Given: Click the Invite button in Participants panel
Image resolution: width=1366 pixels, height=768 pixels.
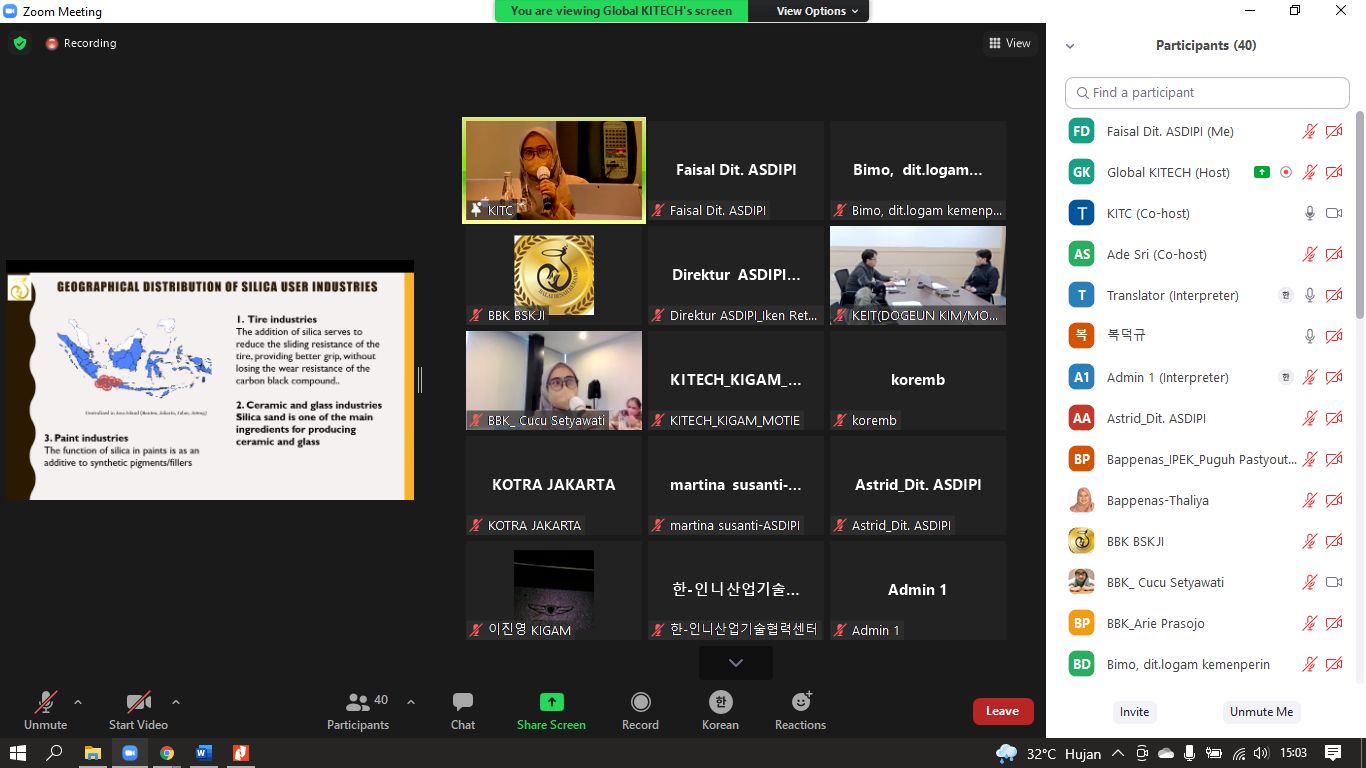Looking at the screenshot, I should point(1134,712).
